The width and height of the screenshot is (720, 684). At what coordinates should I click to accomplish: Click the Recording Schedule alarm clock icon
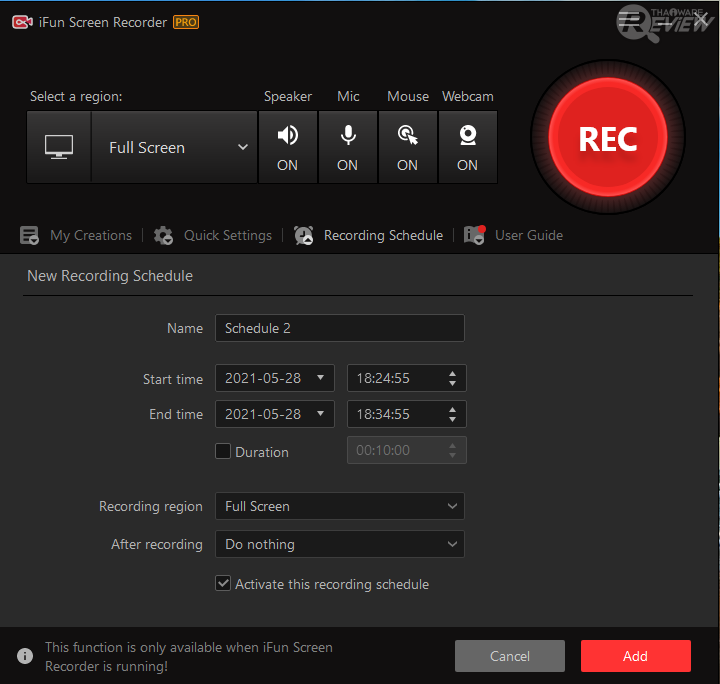click(x=304, y=235)
